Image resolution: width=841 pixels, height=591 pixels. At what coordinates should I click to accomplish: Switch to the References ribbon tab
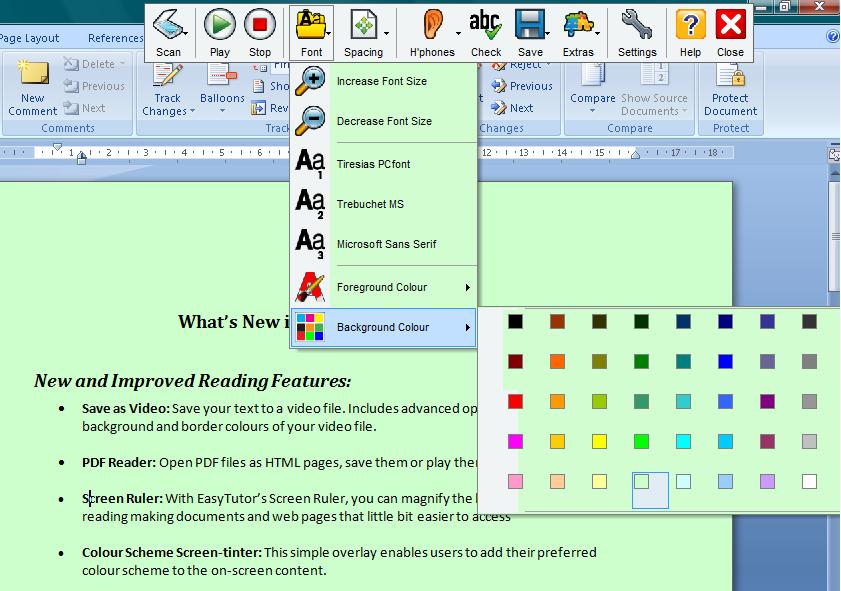(x=115, y=38)
